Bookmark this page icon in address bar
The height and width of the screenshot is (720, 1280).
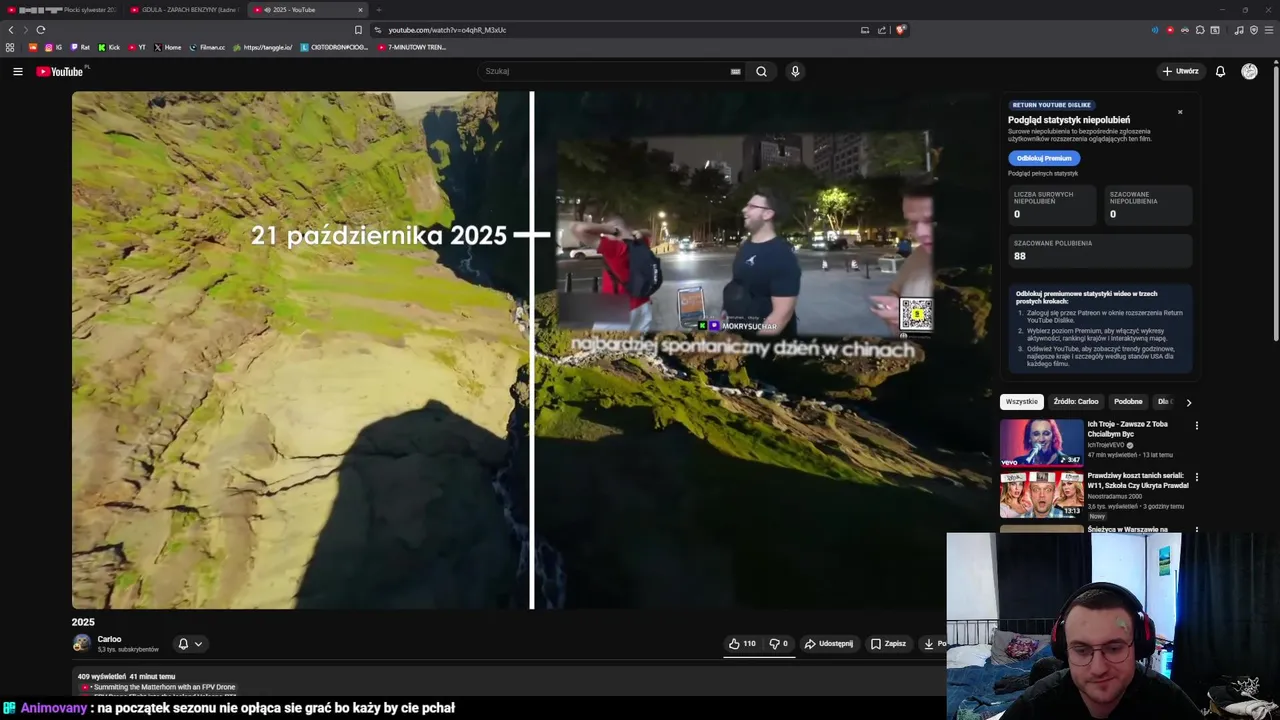click(358, 30)
